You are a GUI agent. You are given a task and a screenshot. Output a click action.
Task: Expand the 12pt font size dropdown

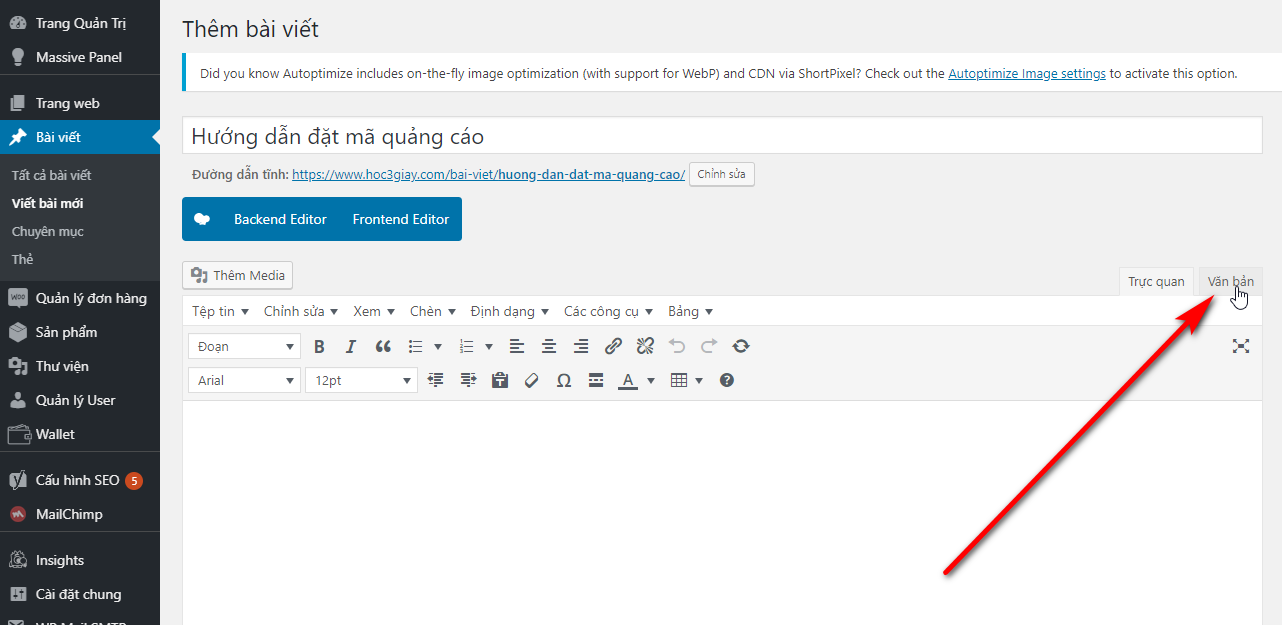360,381
